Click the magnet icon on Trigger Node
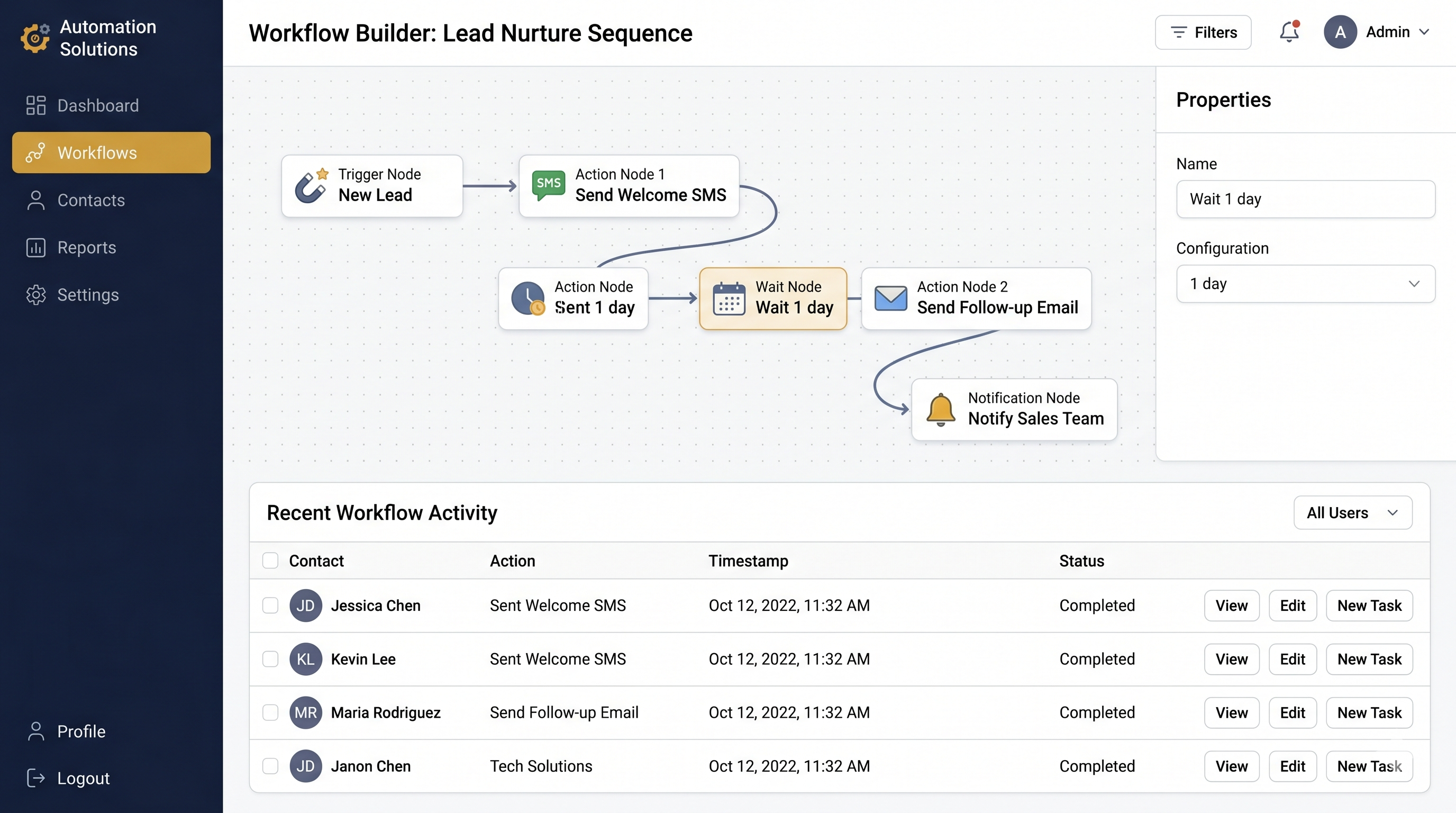 (x=312, y=186)
